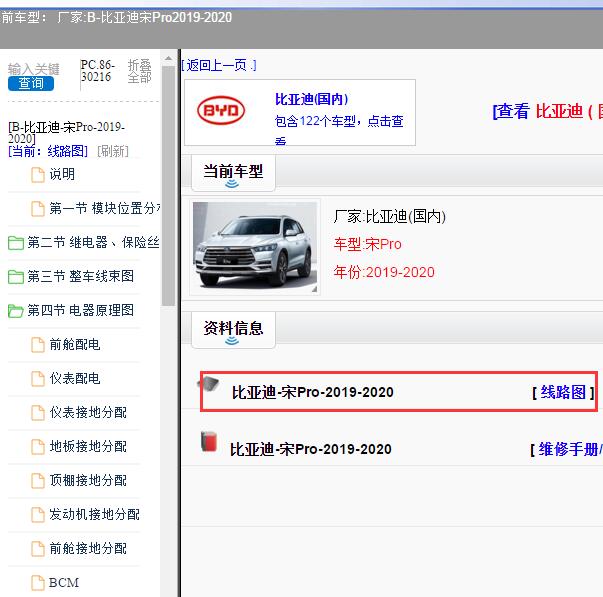Select the 资料信息 tab
The width and height of the screenshot is (603, 597).
click(233, 330)
